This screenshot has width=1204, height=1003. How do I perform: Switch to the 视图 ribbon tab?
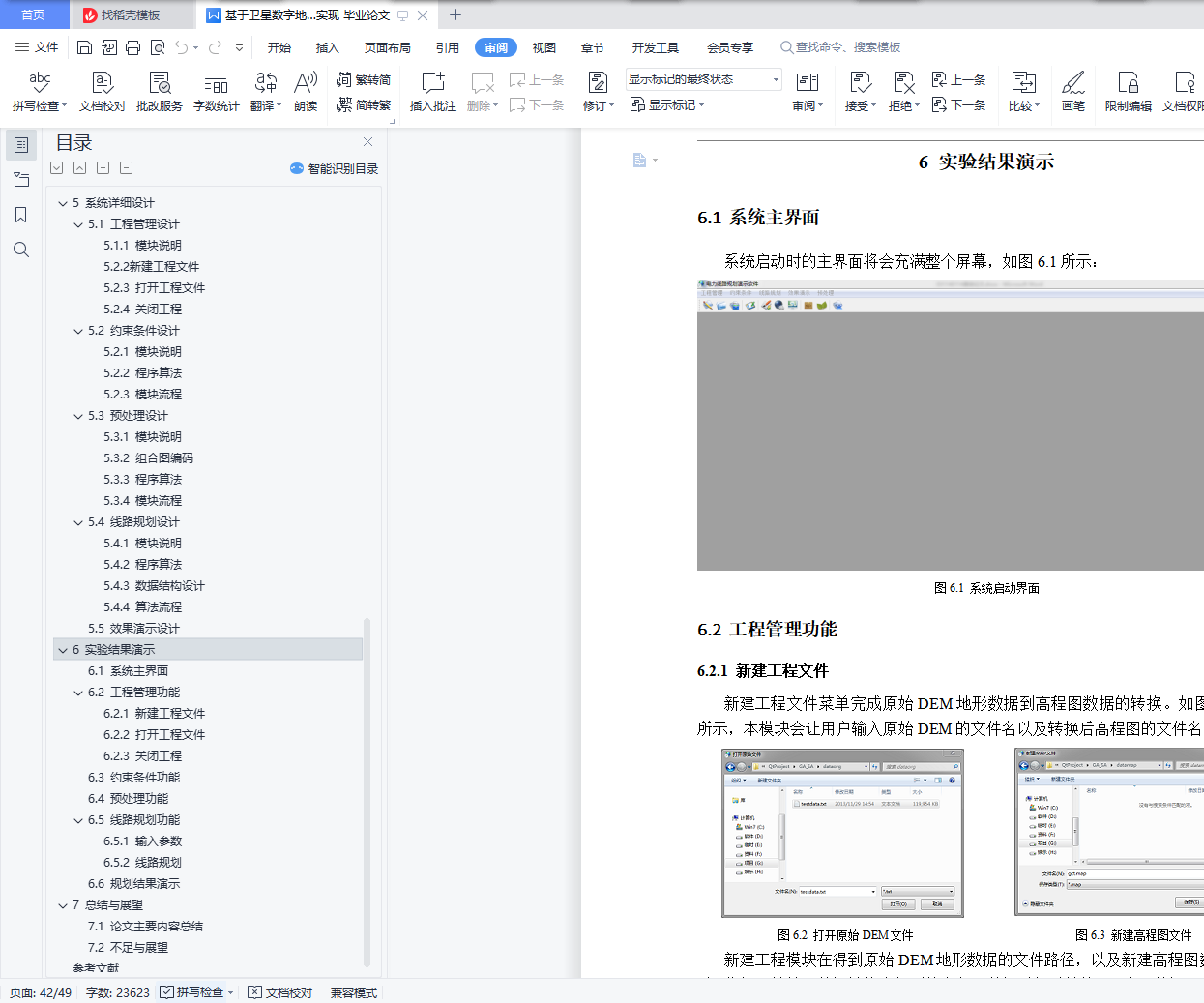(544, 47)
